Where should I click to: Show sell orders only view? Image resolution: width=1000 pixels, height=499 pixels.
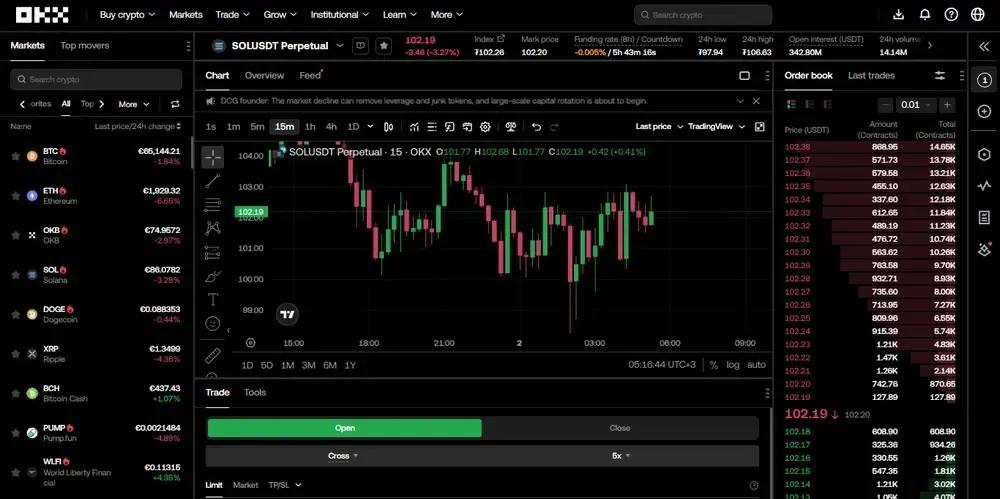828,104
